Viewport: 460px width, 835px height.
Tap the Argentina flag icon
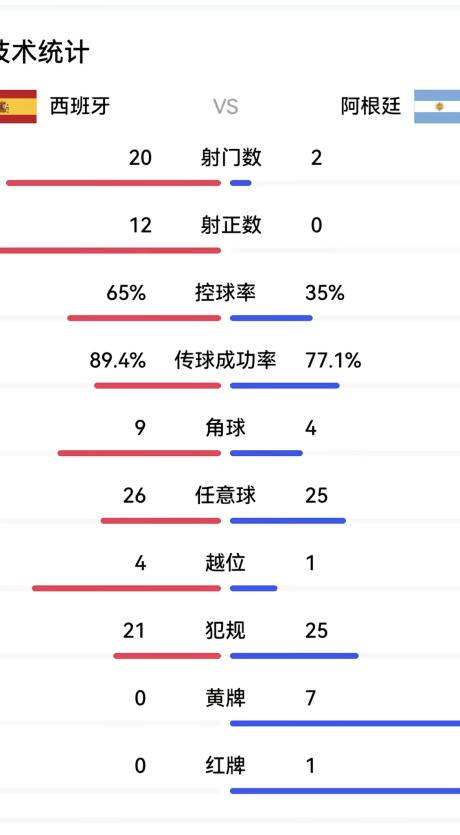click(437, 107)
